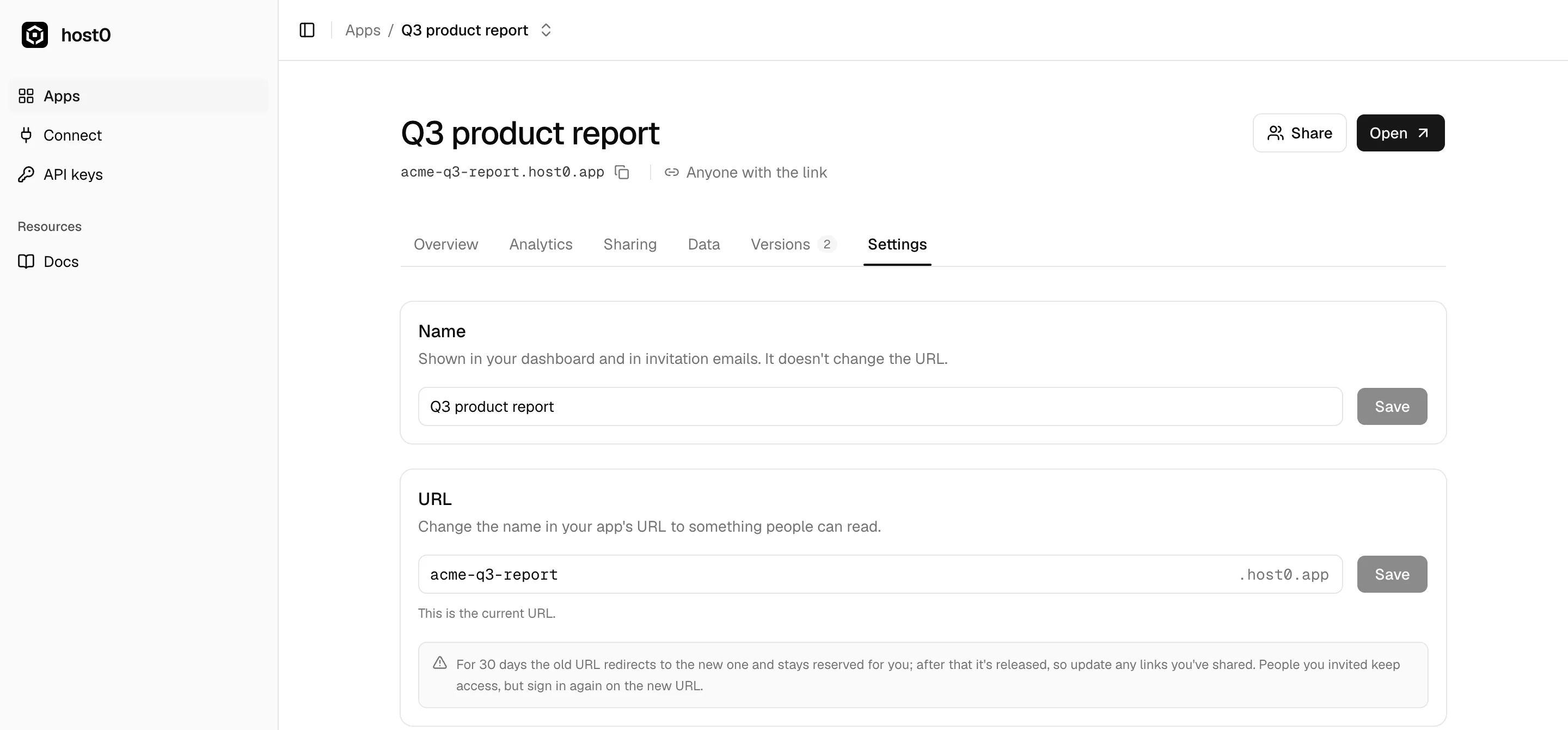This screenshot has height=730, width=1568.
Task: Go to API keys page
Action: click(x=139, y=175)
